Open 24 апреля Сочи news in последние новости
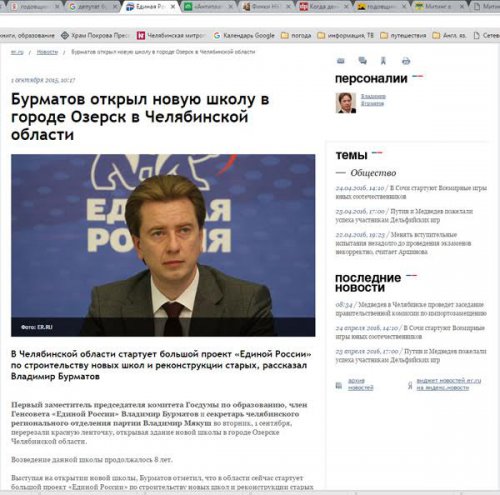The width and height of the screenshot is (500, 495). (x=410, y=332)
